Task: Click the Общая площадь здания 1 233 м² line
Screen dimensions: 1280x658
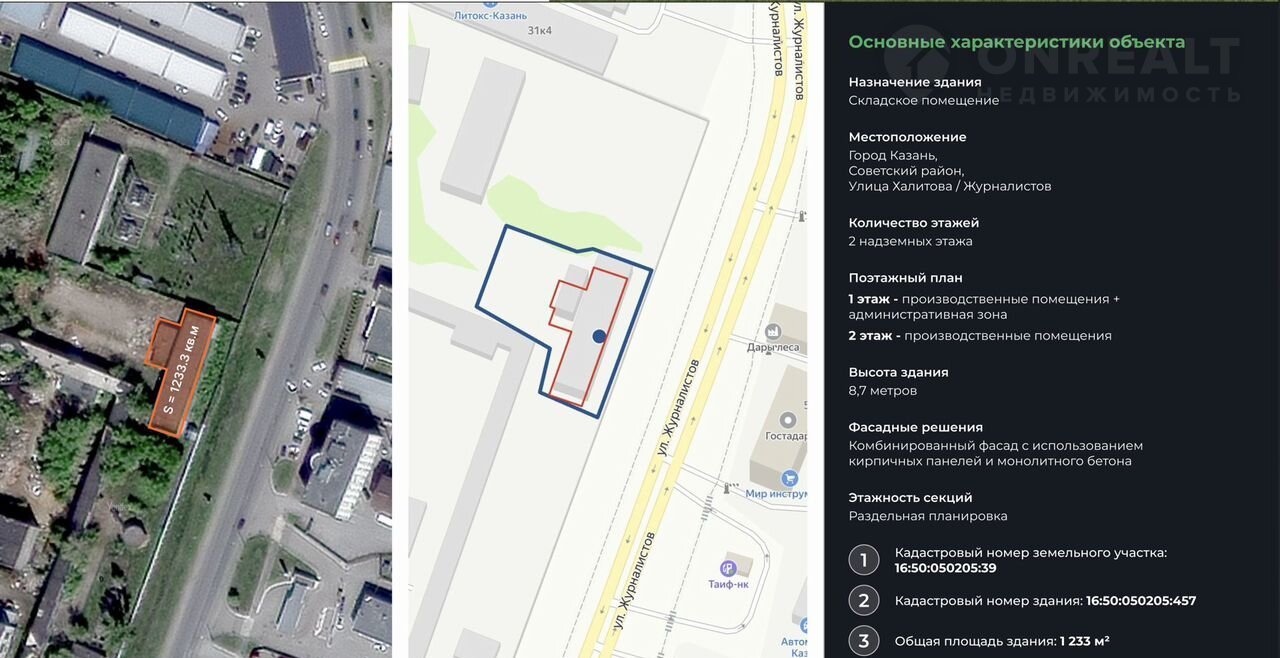Action: click(x=1001, y=641)
